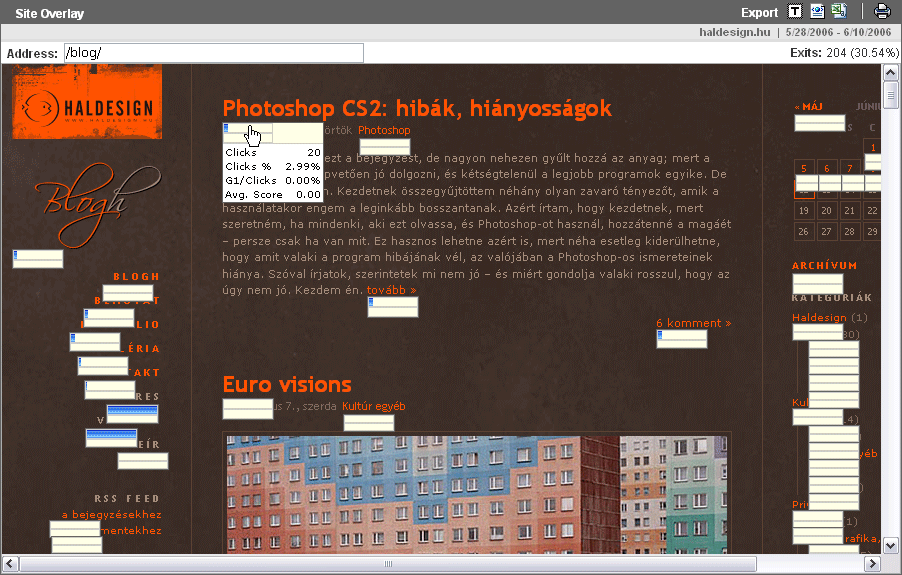
Task: Click the horizontal scrollbar left arrow
Action: coord(10,564)
